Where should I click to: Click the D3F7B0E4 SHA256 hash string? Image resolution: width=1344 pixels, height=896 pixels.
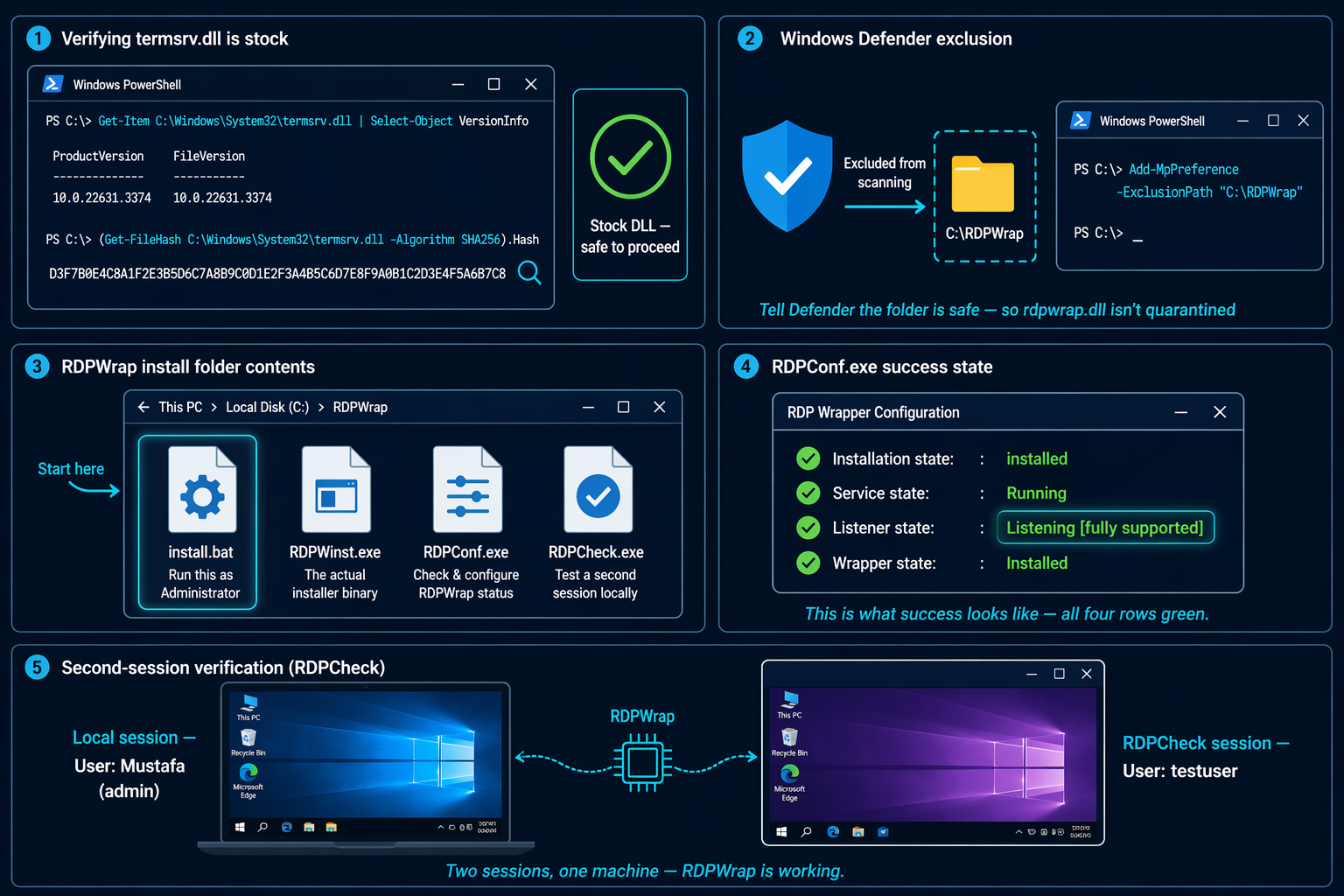tap(277, 273)
